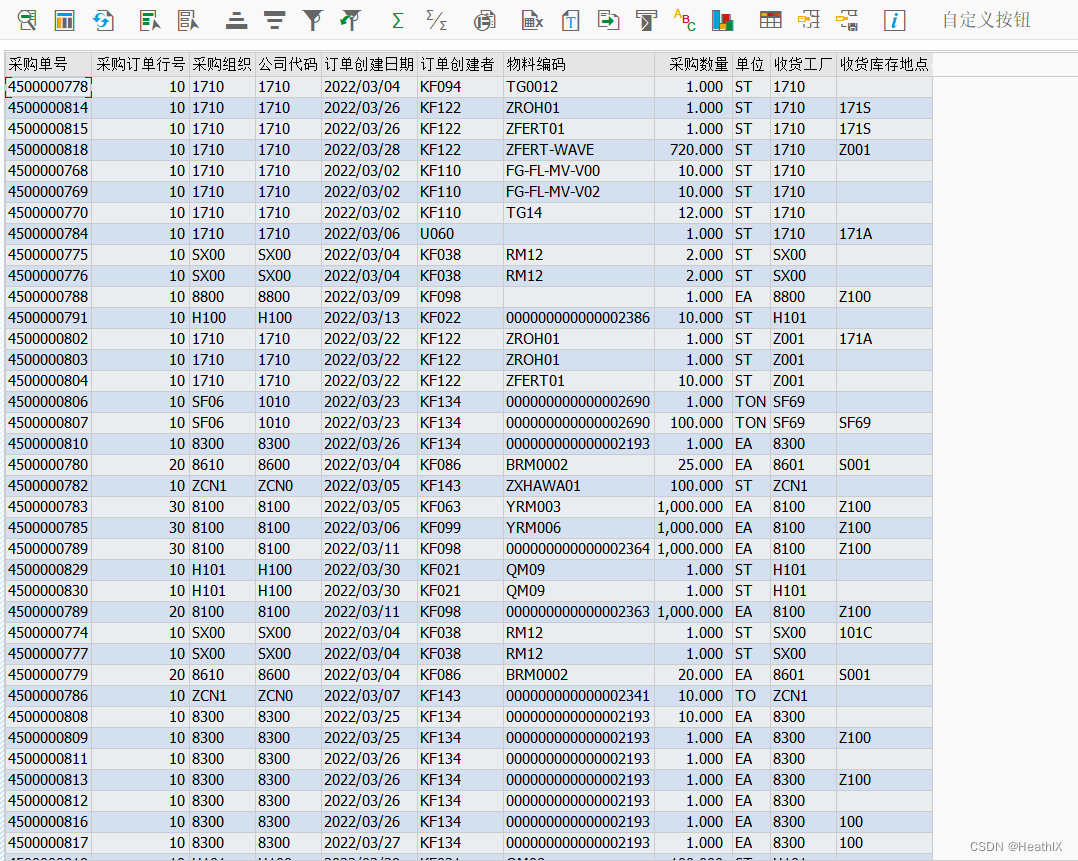Click the Print preview icon
The width and height of the screenshot is (1078, 861).
pyautogui.click(x=484, y=20)
